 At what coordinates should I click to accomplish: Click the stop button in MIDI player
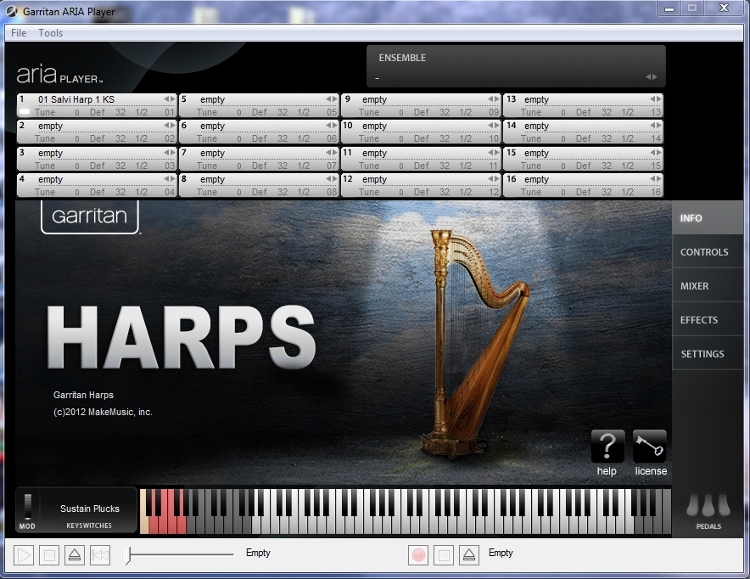pos(49,555)
